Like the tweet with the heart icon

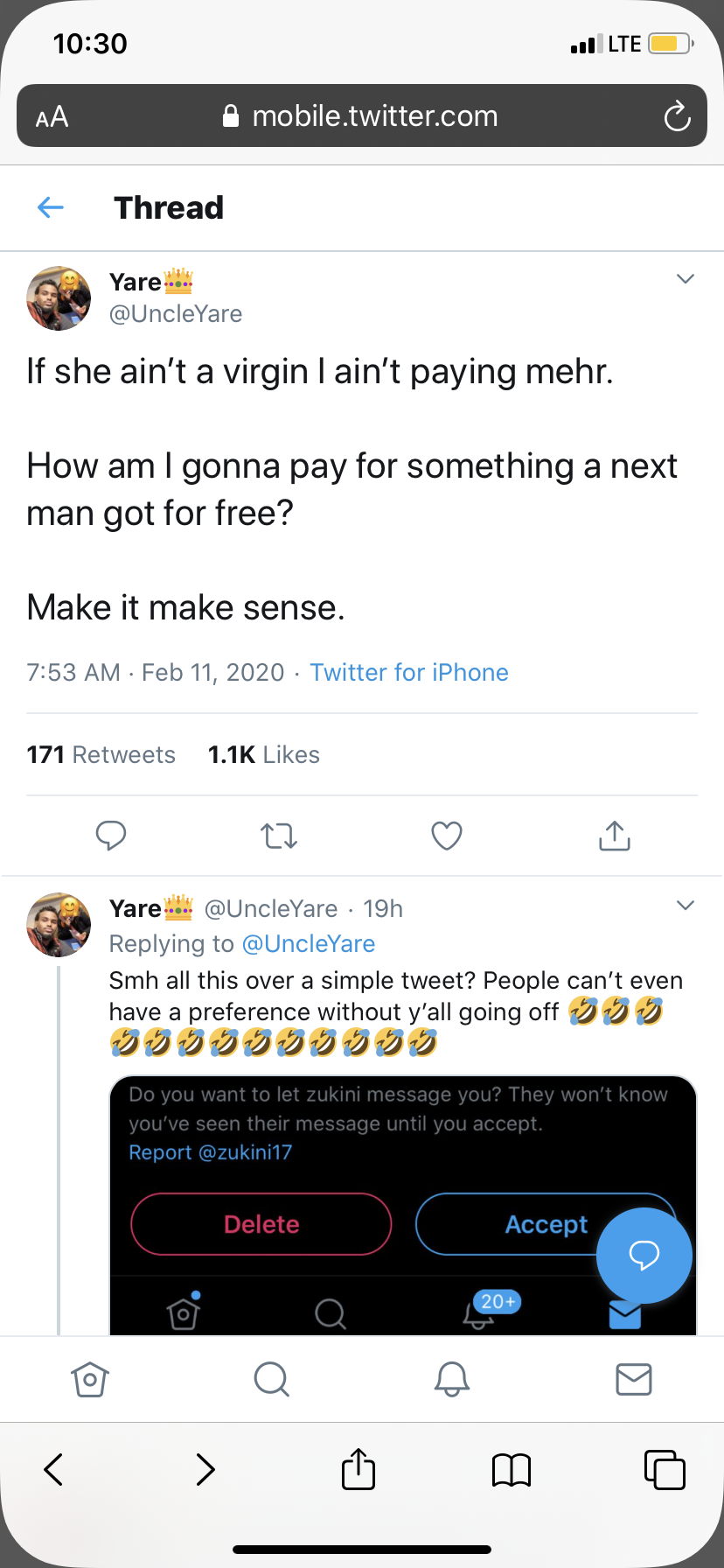(447, 836)
